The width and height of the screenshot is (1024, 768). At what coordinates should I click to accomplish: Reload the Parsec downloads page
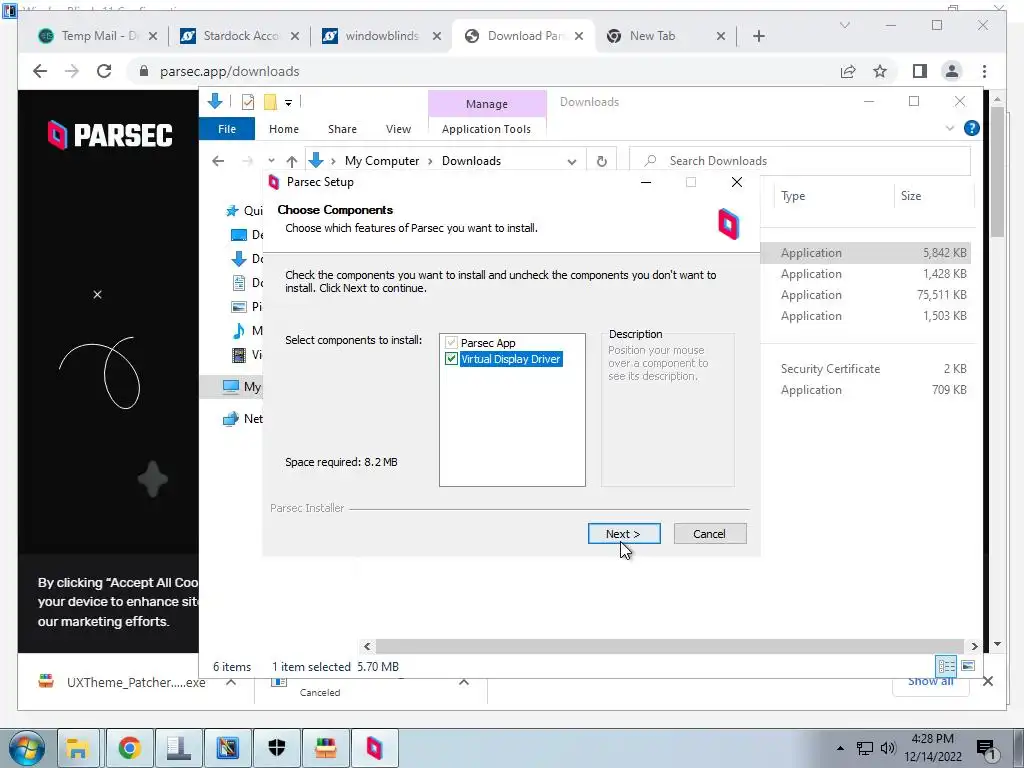click(104, 71)
